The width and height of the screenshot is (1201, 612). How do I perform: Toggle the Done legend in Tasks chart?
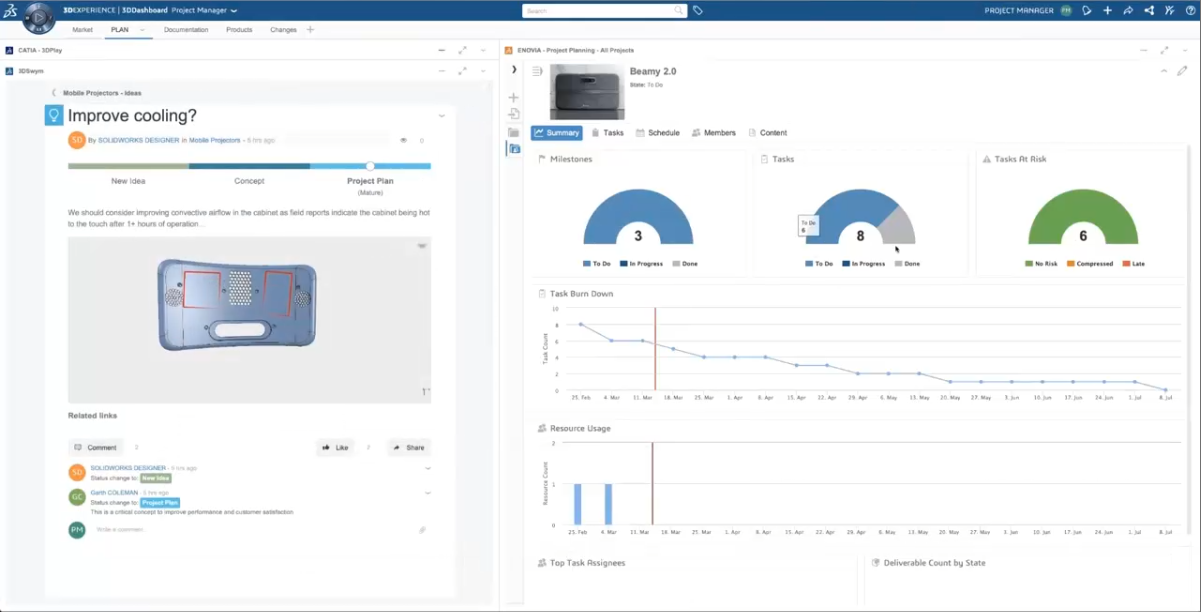(906, 264)
